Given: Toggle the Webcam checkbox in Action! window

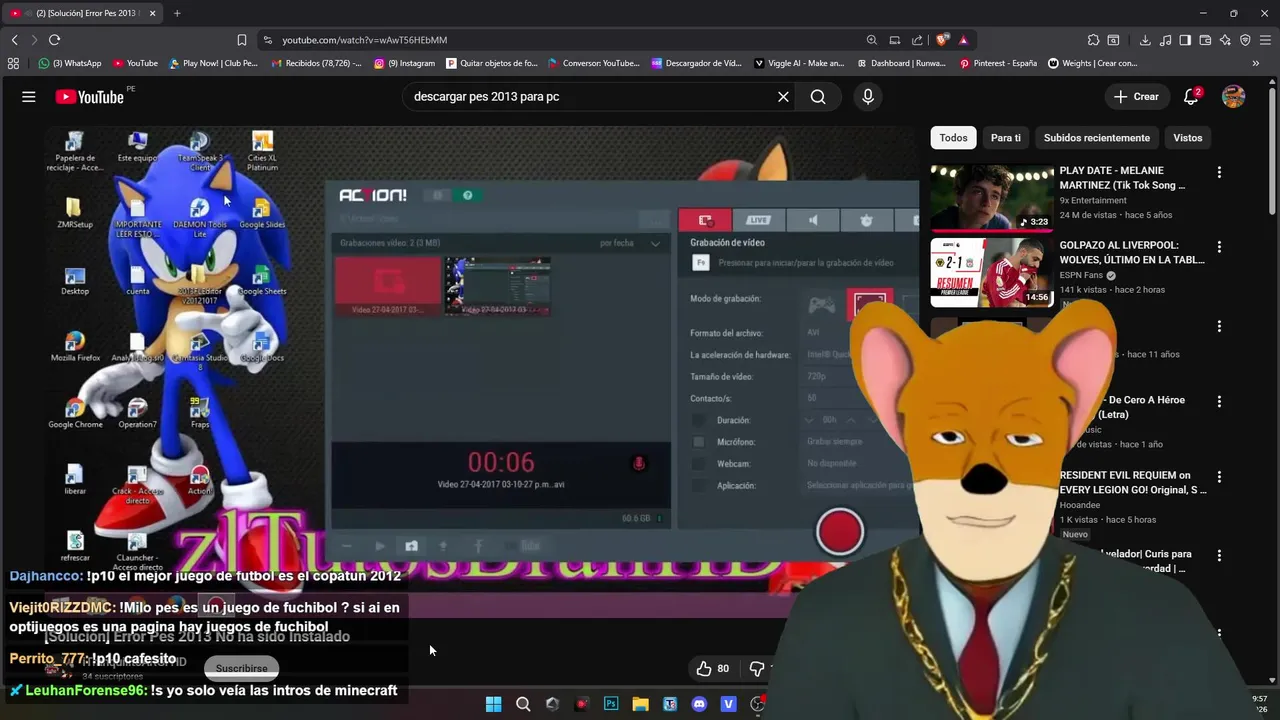Looking at the screenshot, I should 698,464.
